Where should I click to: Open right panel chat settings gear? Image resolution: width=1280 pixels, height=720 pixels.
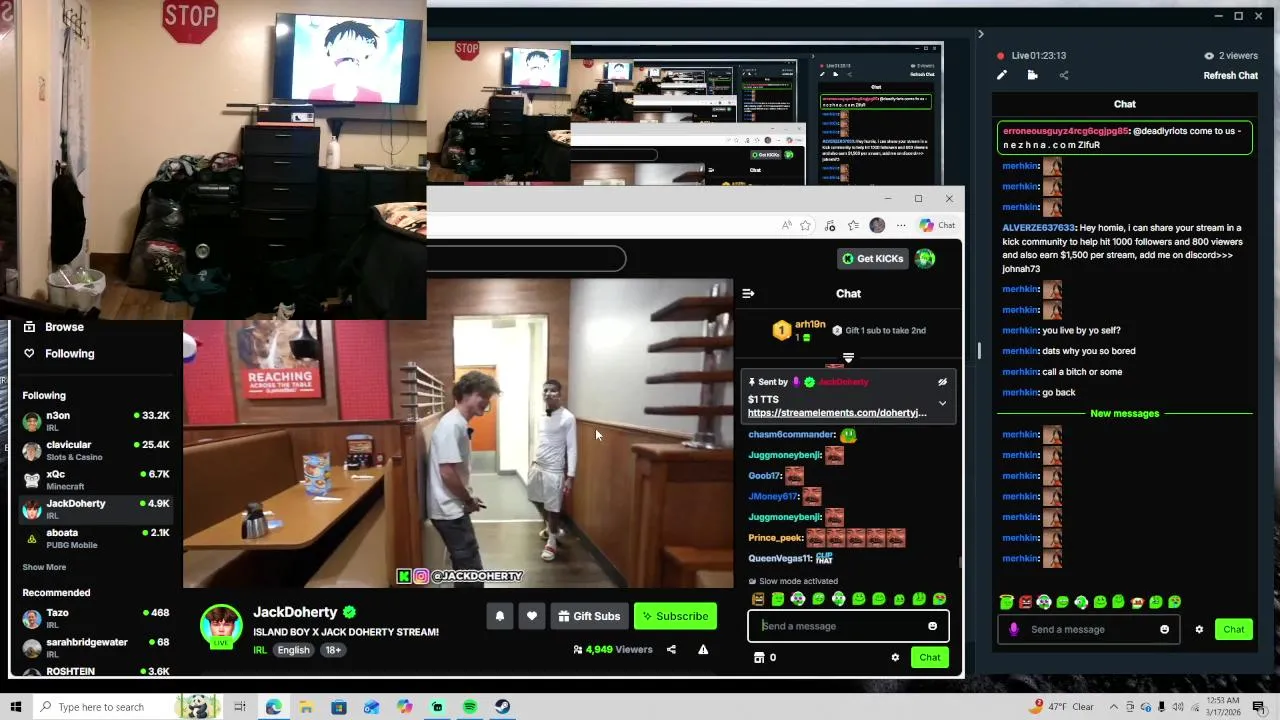tap(1199, 629)
